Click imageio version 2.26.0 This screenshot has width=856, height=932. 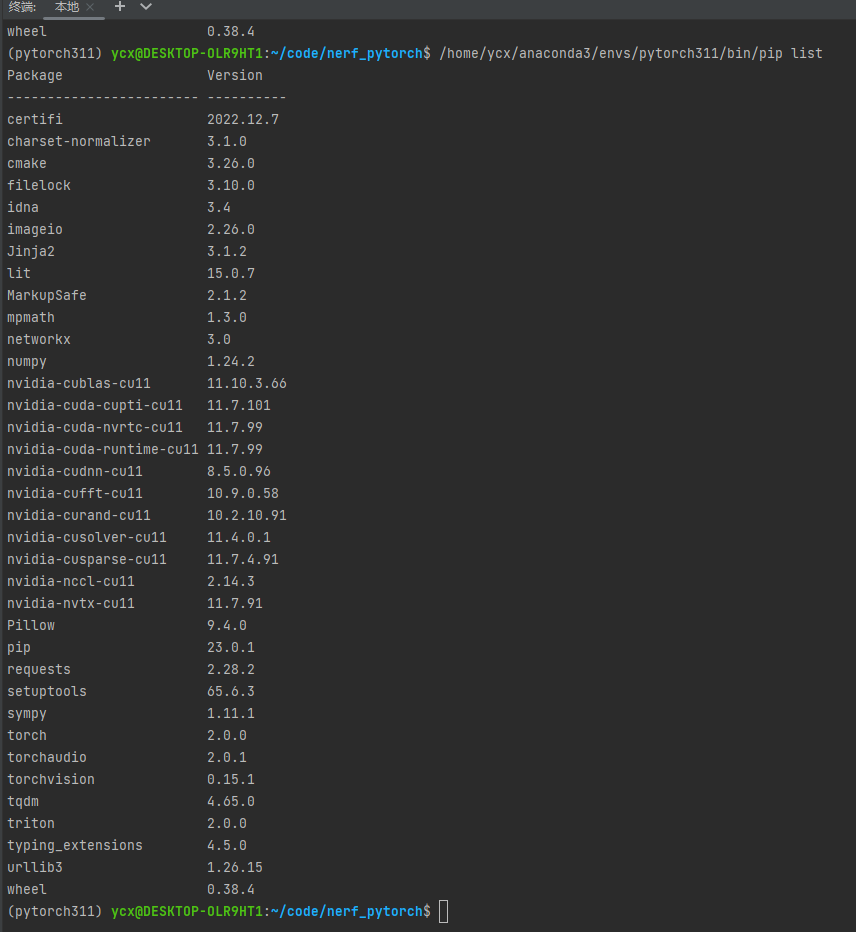click(x=231, y=229)
